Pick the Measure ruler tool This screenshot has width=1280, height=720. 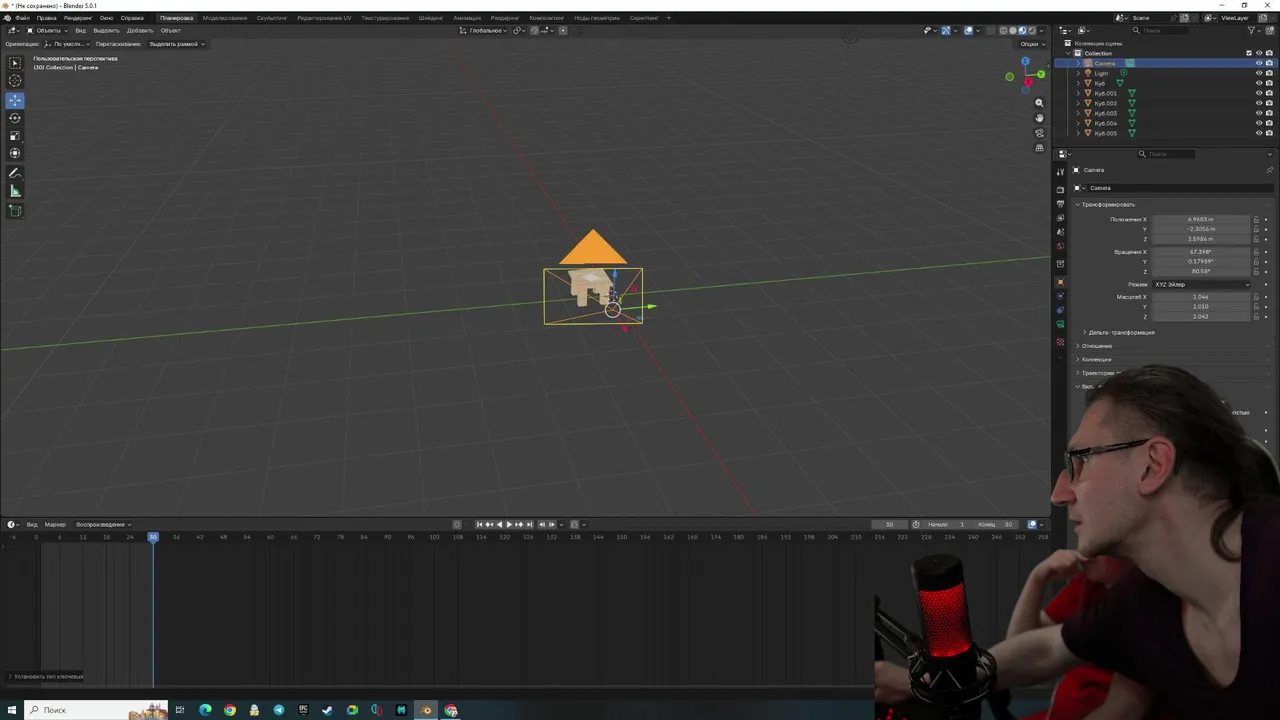coord(15,191)
